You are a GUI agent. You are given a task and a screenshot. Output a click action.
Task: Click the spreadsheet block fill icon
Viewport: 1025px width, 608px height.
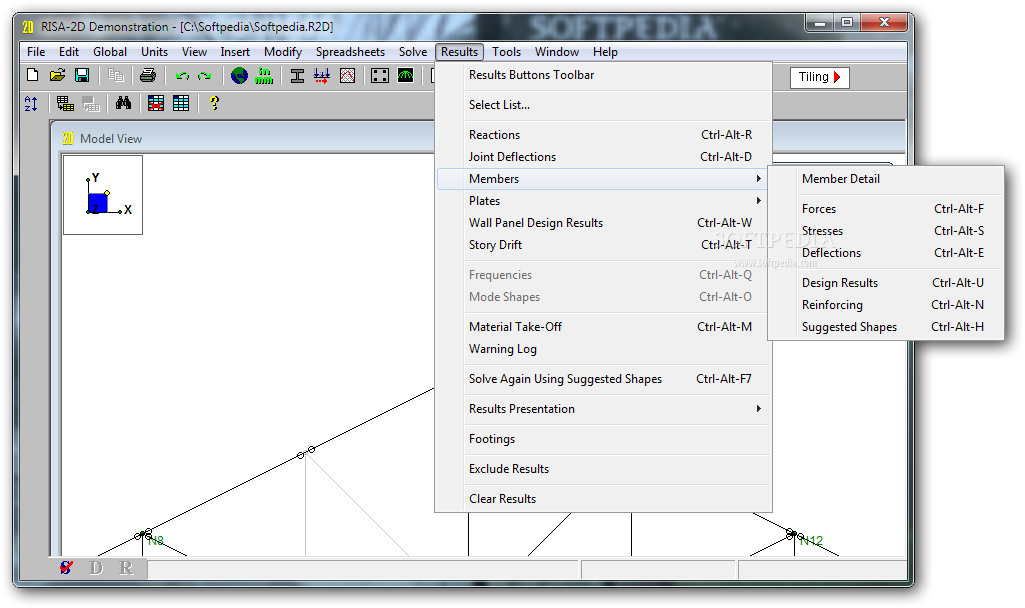tap(65, 103)
